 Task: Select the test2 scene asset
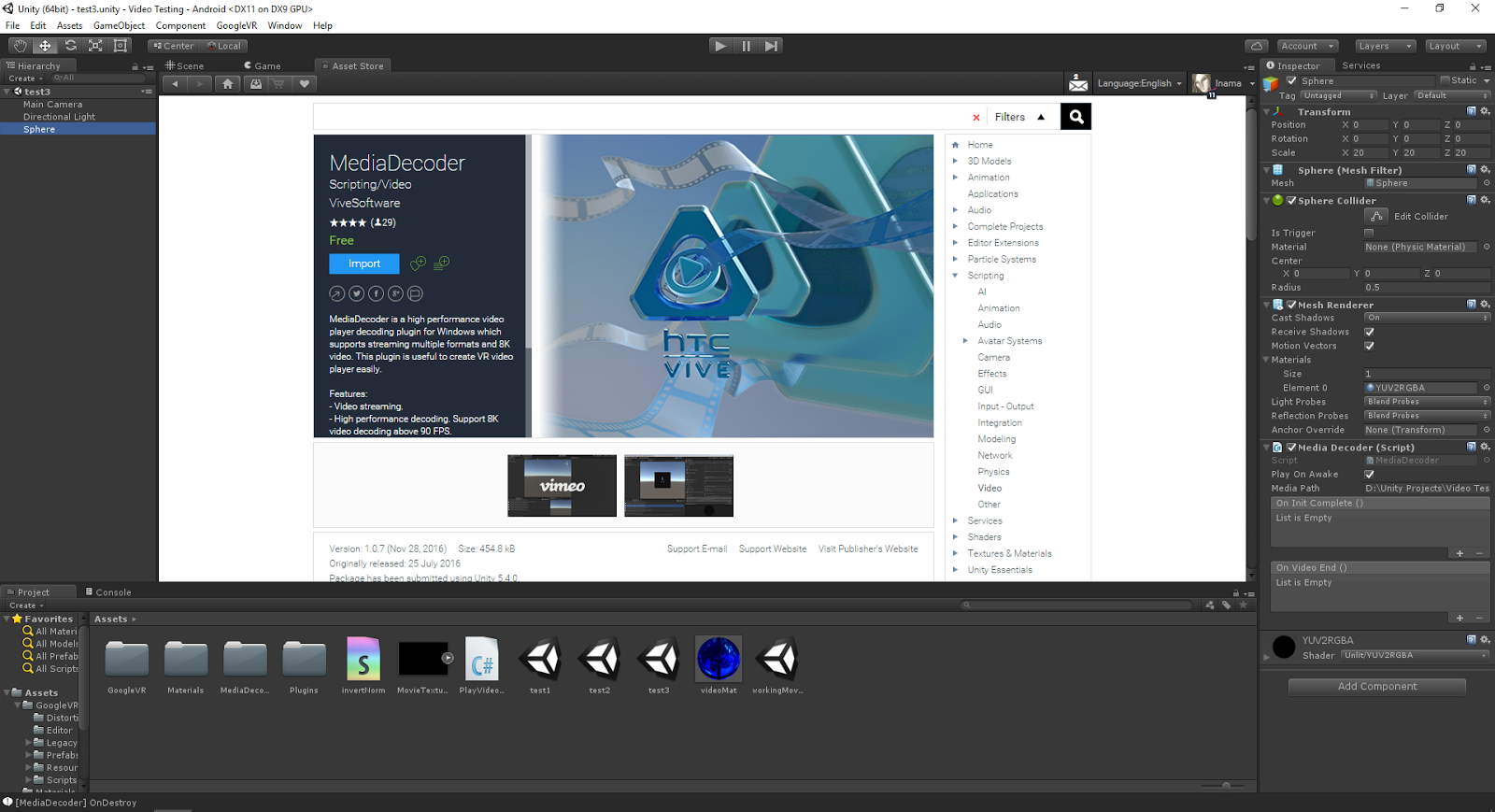tap(600, 665)
